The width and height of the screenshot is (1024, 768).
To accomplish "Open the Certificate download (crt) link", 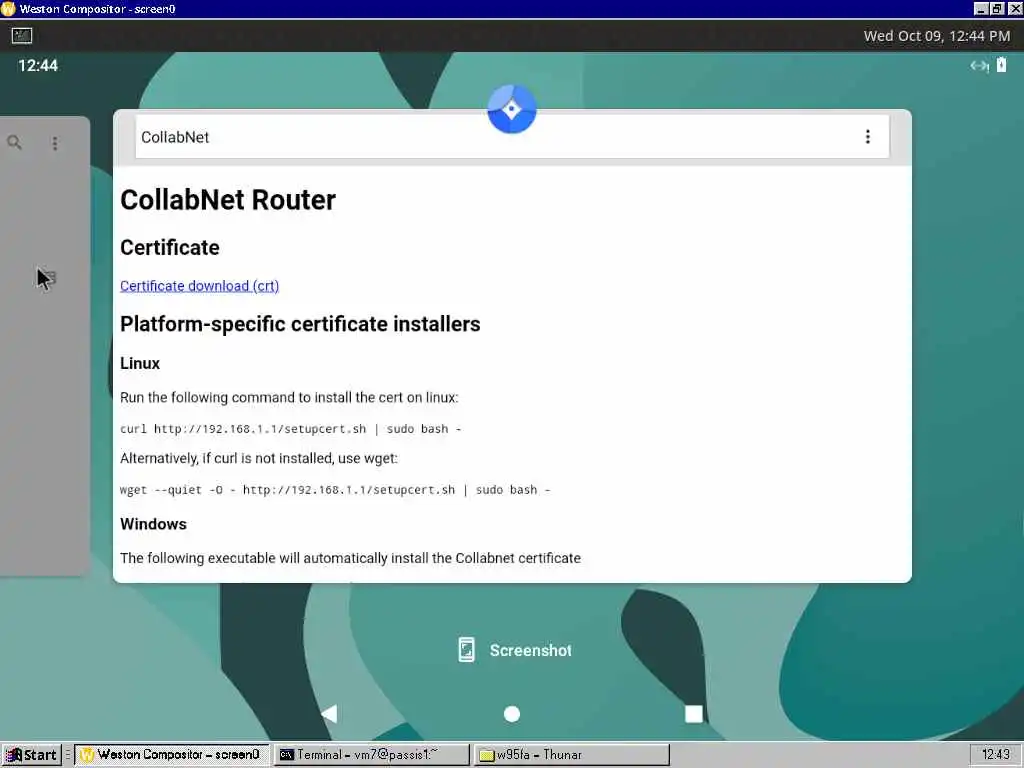I will [x=199, y=286].
